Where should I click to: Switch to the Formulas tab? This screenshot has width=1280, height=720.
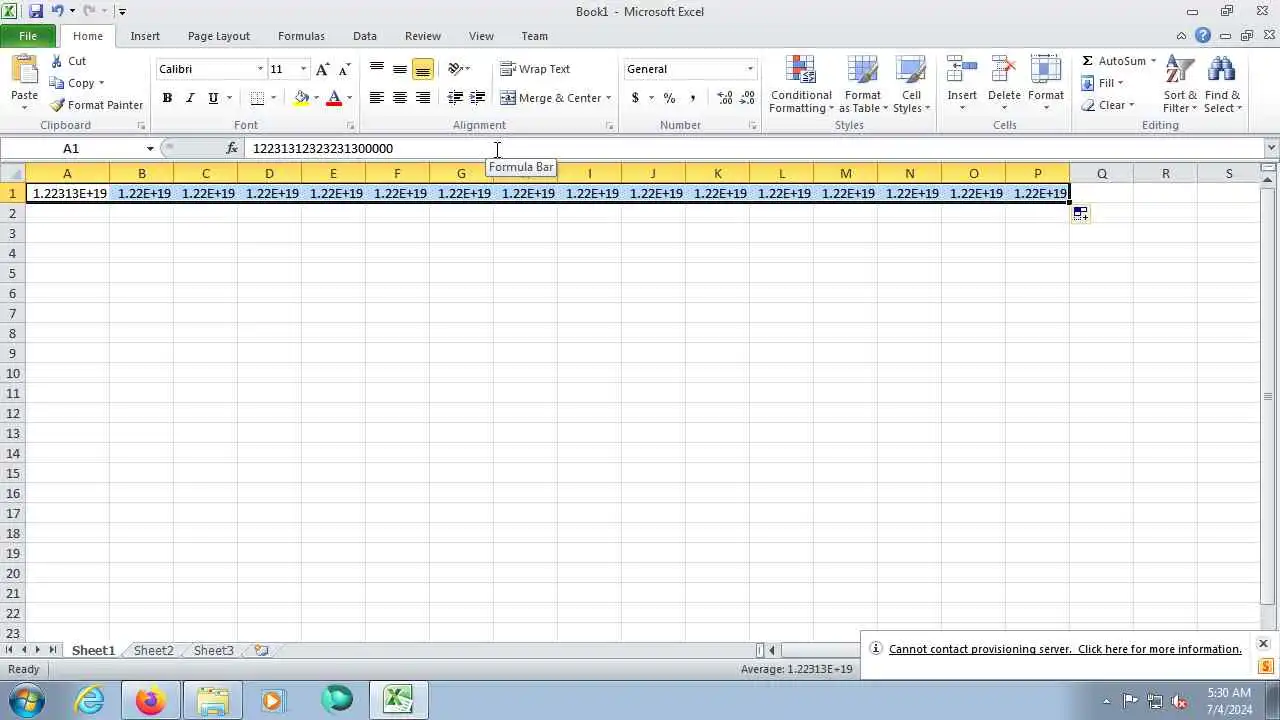click(301, 36)
